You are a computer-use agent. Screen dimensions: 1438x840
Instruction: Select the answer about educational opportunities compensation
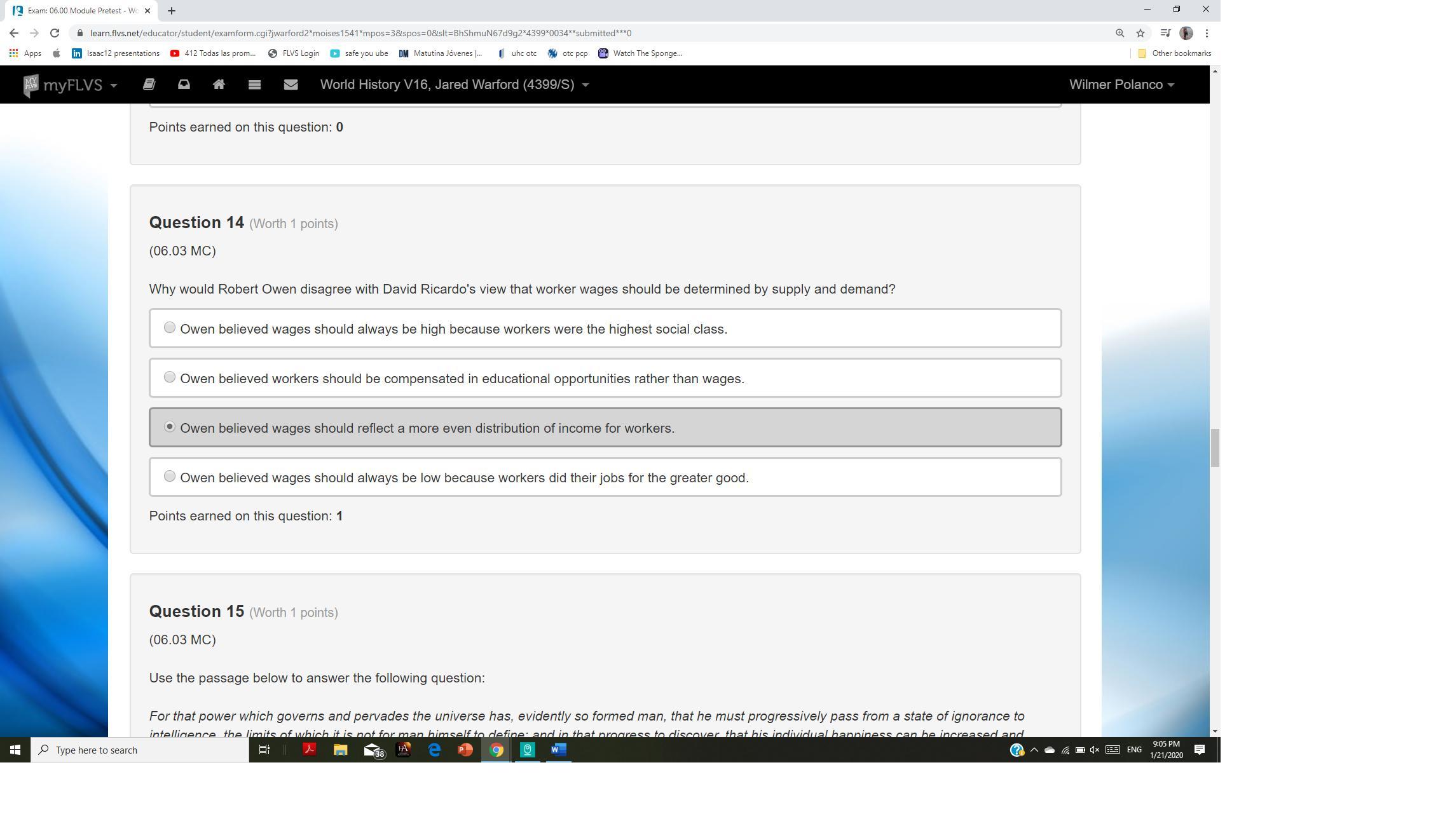coord(170,377)
